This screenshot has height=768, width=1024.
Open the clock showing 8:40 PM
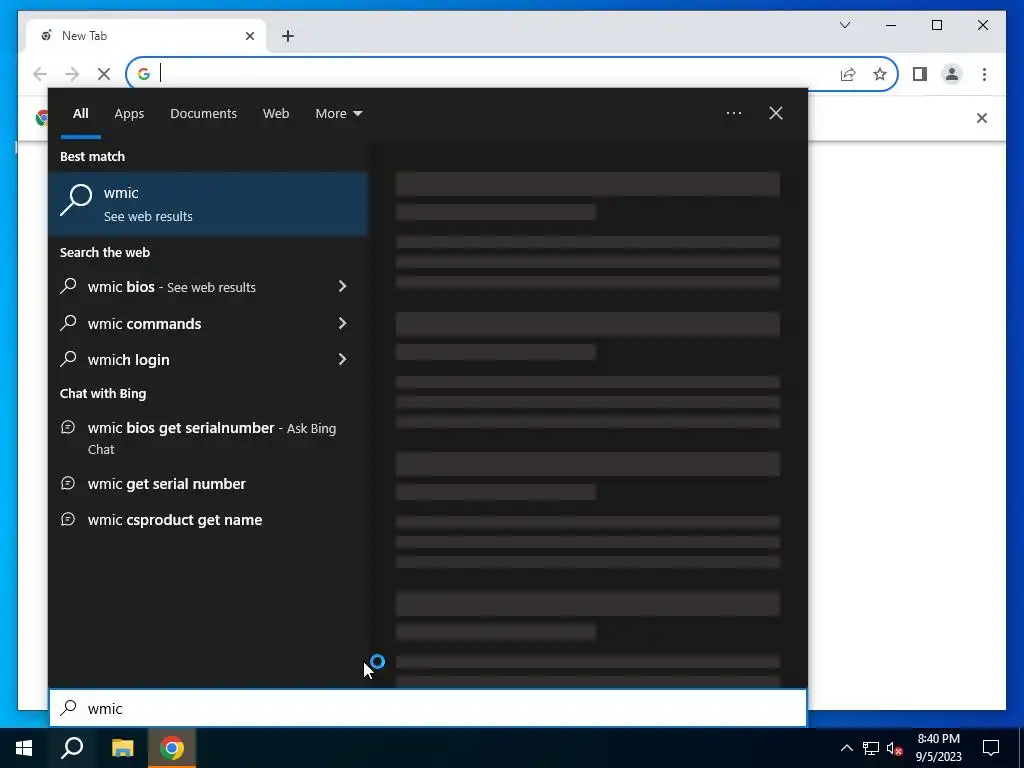938,748
